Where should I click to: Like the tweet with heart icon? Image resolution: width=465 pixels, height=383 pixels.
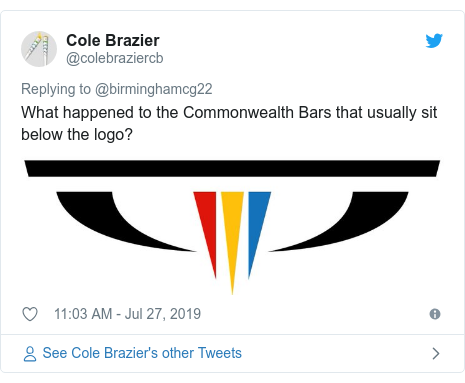[x=30, y=314]
